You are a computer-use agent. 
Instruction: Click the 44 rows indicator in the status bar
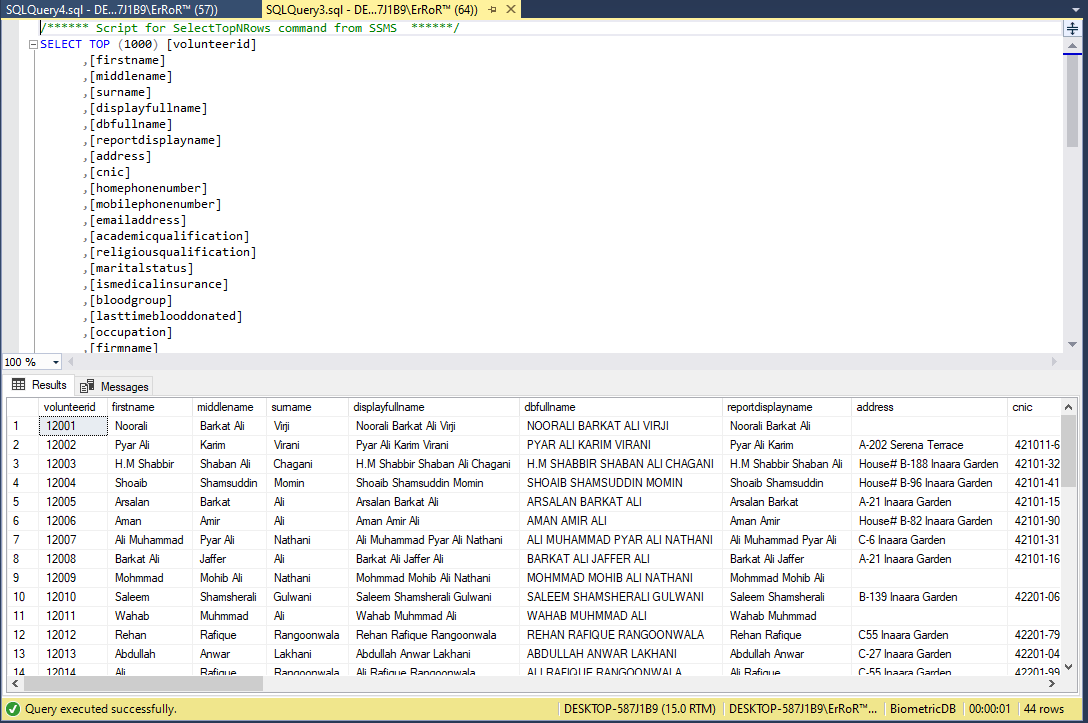pos(1043,707)
